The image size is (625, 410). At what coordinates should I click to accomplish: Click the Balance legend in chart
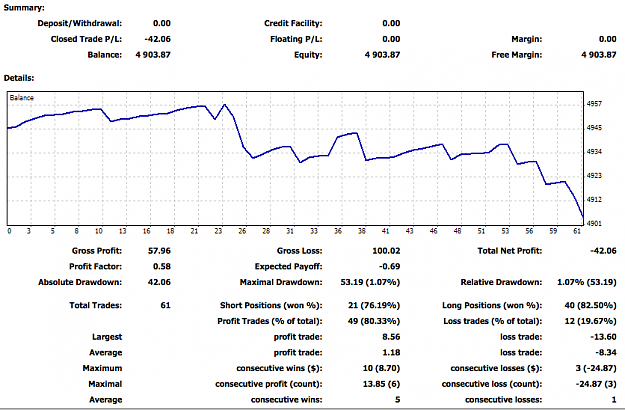[x=22, y=98]
